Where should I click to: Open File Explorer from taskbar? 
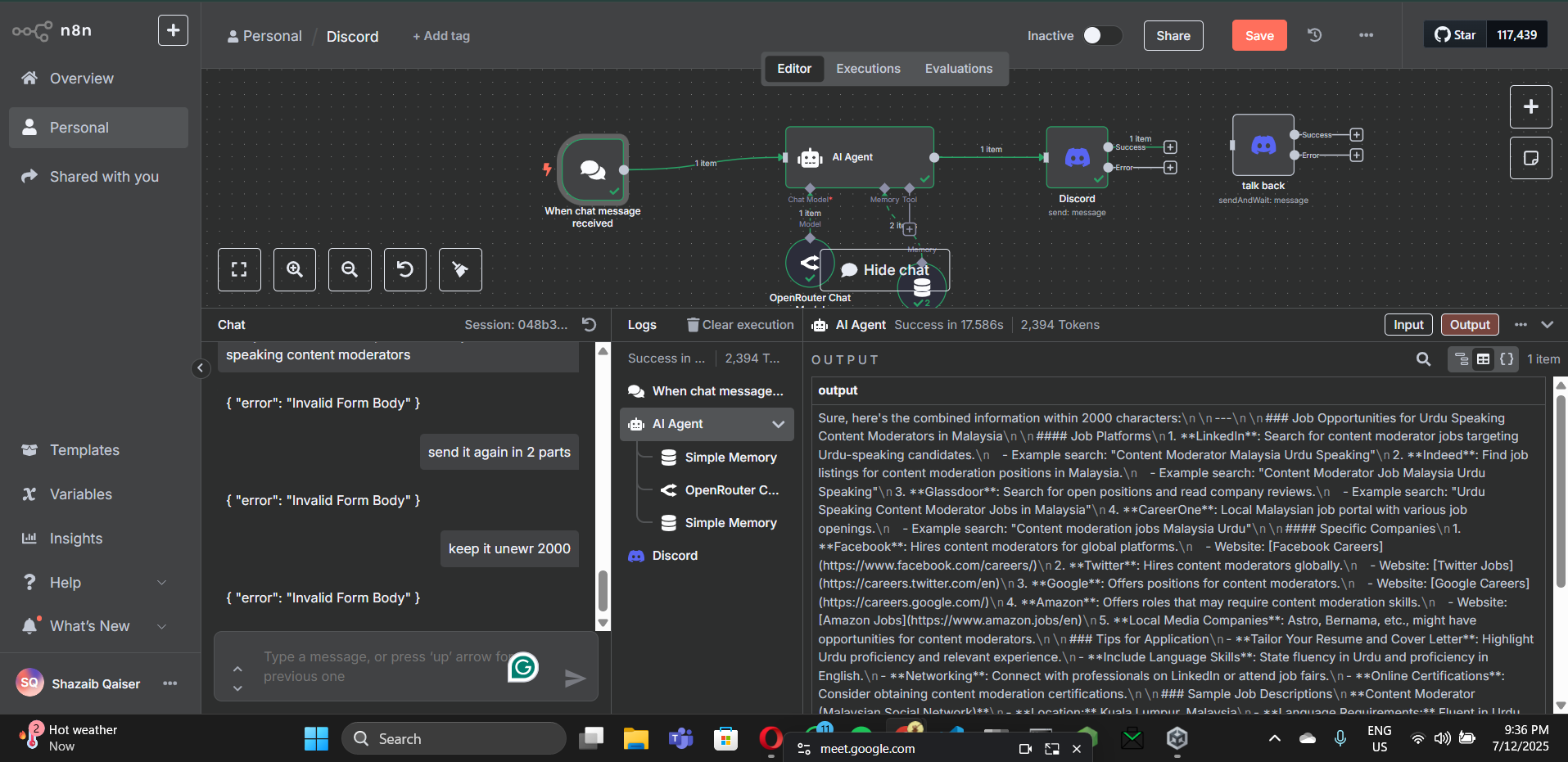[636, 739]
